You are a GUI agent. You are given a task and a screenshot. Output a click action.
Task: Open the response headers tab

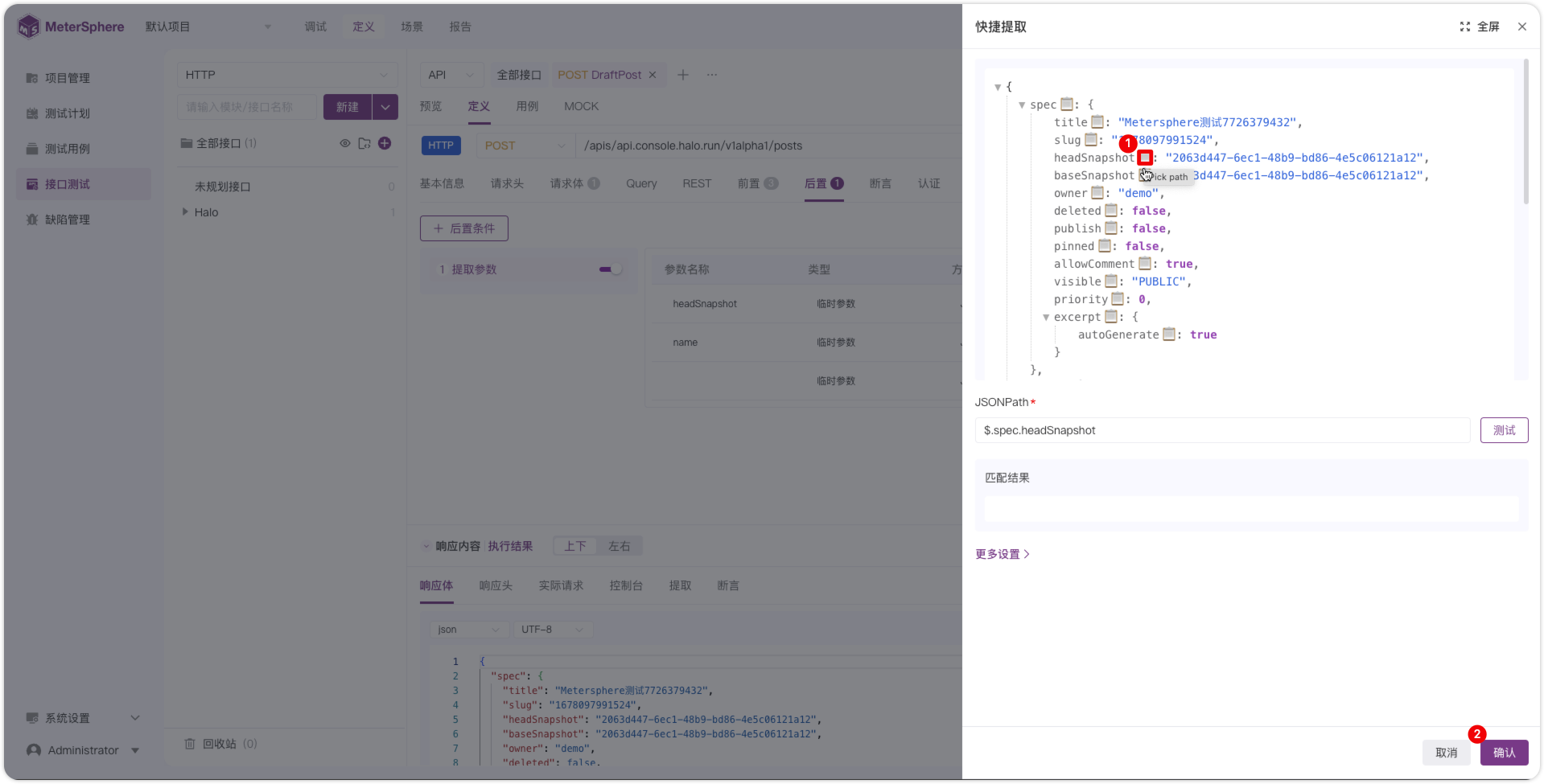point(496,585)
